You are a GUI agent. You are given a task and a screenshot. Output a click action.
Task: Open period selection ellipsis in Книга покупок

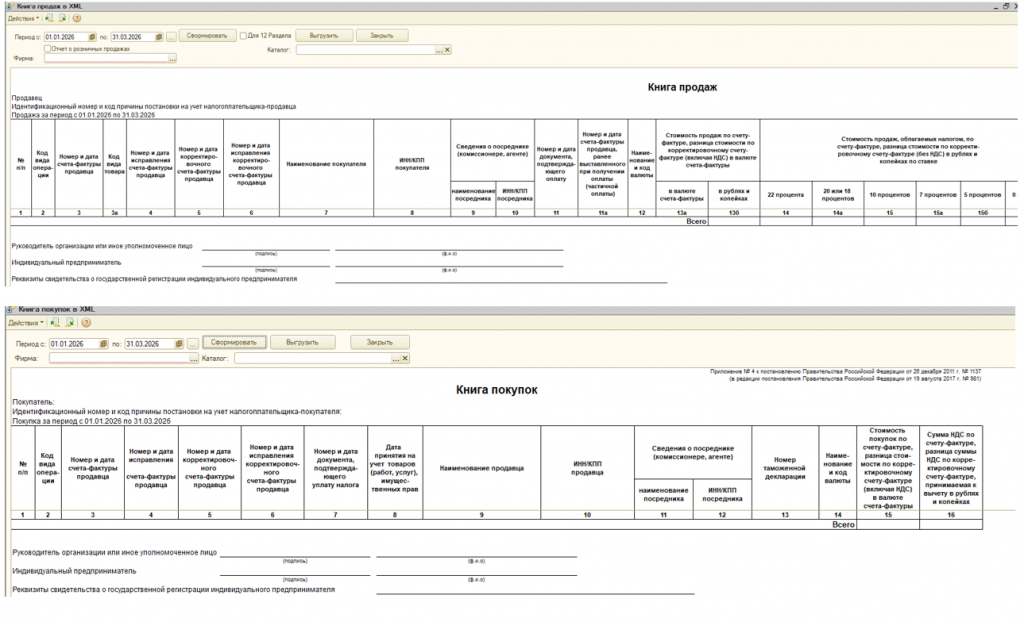pyautogui.click(x=193, y=344)
